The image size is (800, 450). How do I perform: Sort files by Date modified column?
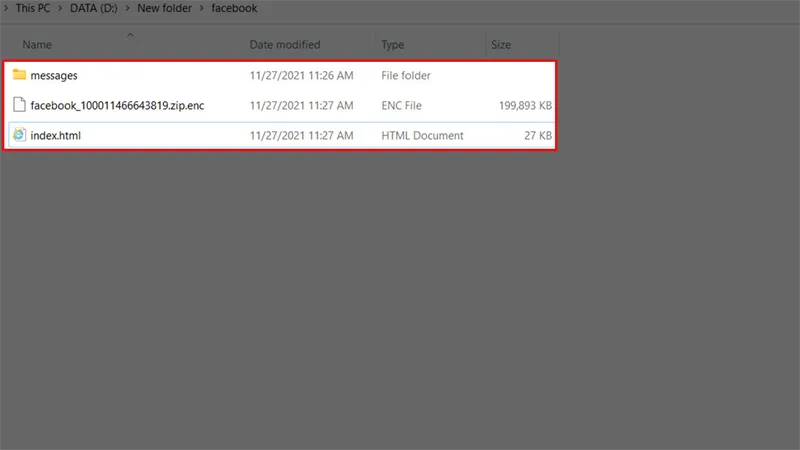(x=285, y=45)
